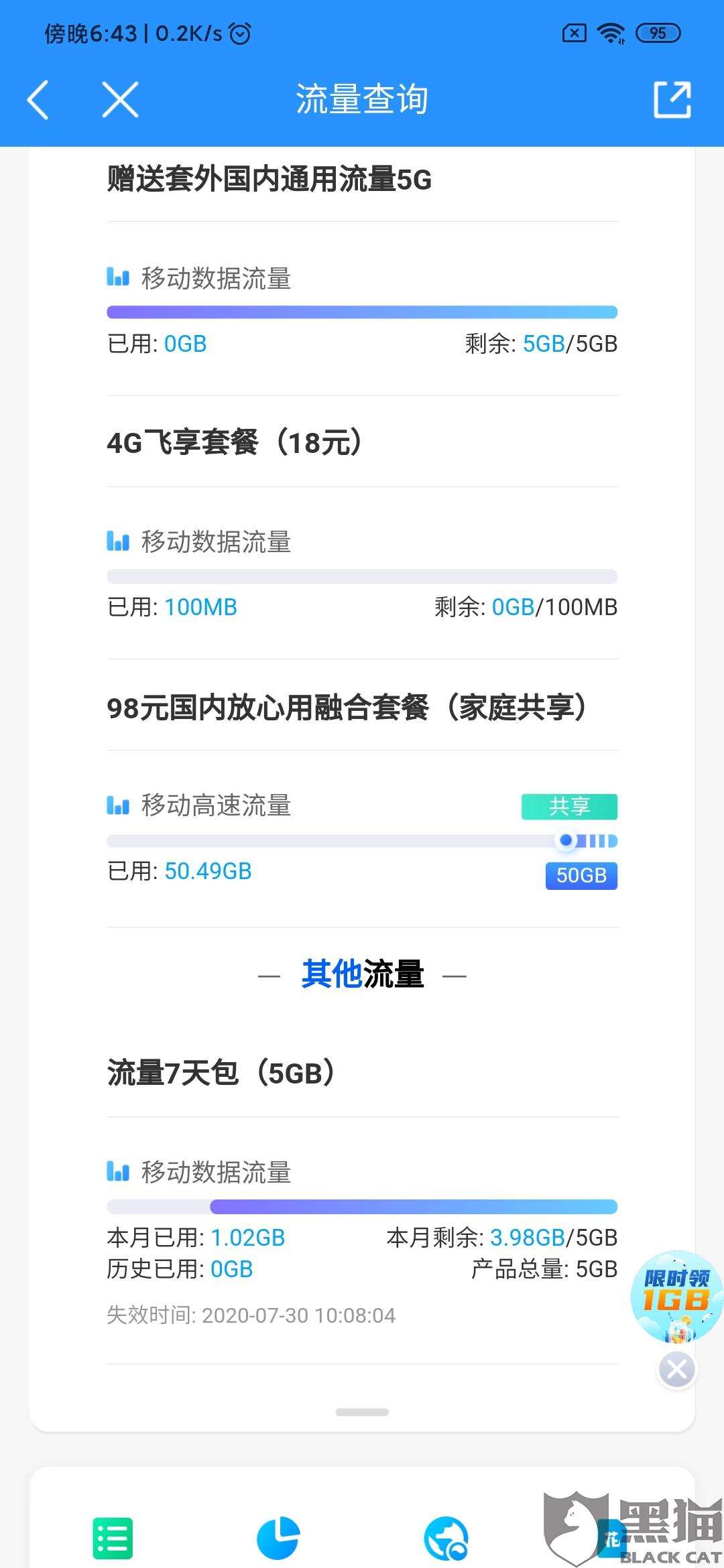This screenshot has height=1568, width=724.
Task: Tap the 4G飞享套餐(18元) package title
Action: coord(235,443)
